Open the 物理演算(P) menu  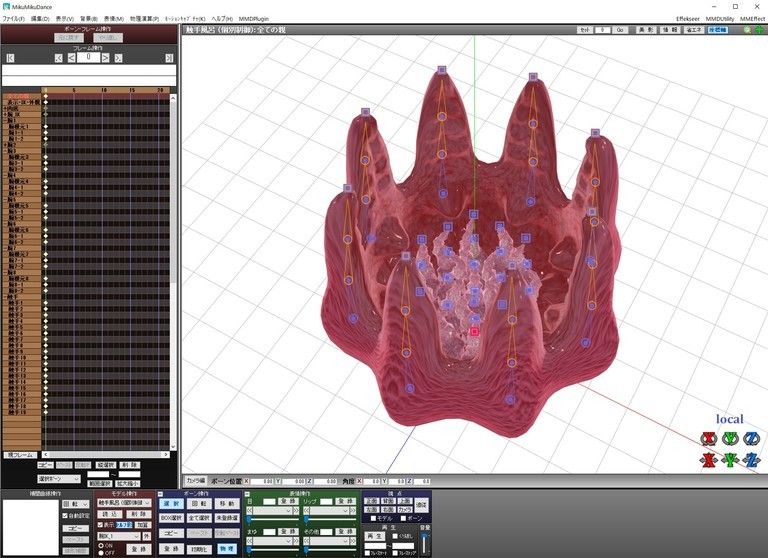[x=144, y=19]
